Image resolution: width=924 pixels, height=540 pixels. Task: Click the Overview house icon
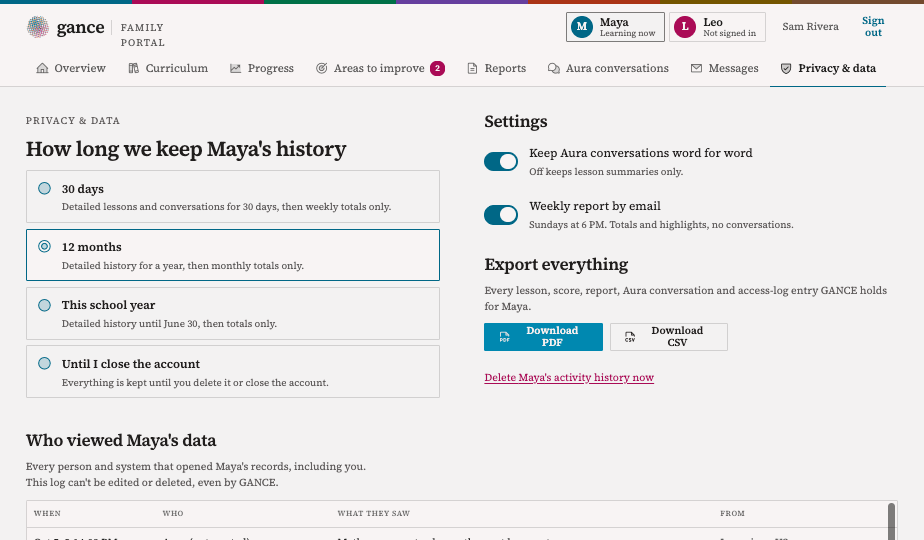coord(42,68)
